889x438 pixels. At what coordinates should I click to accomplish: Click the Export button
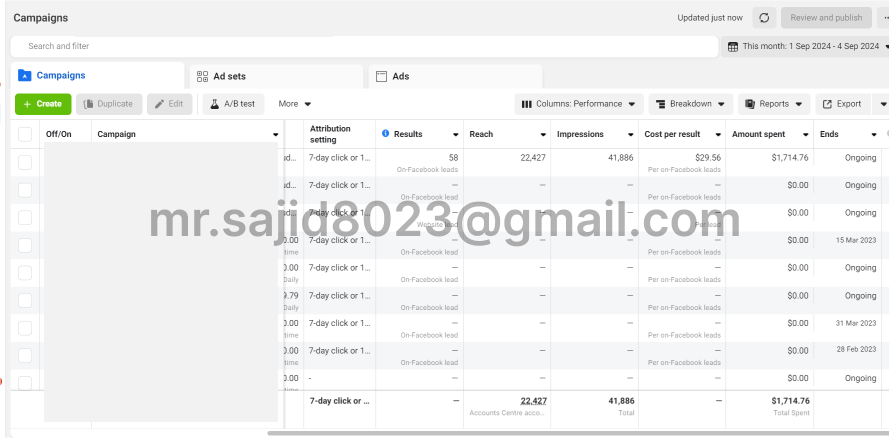point(842,104)
